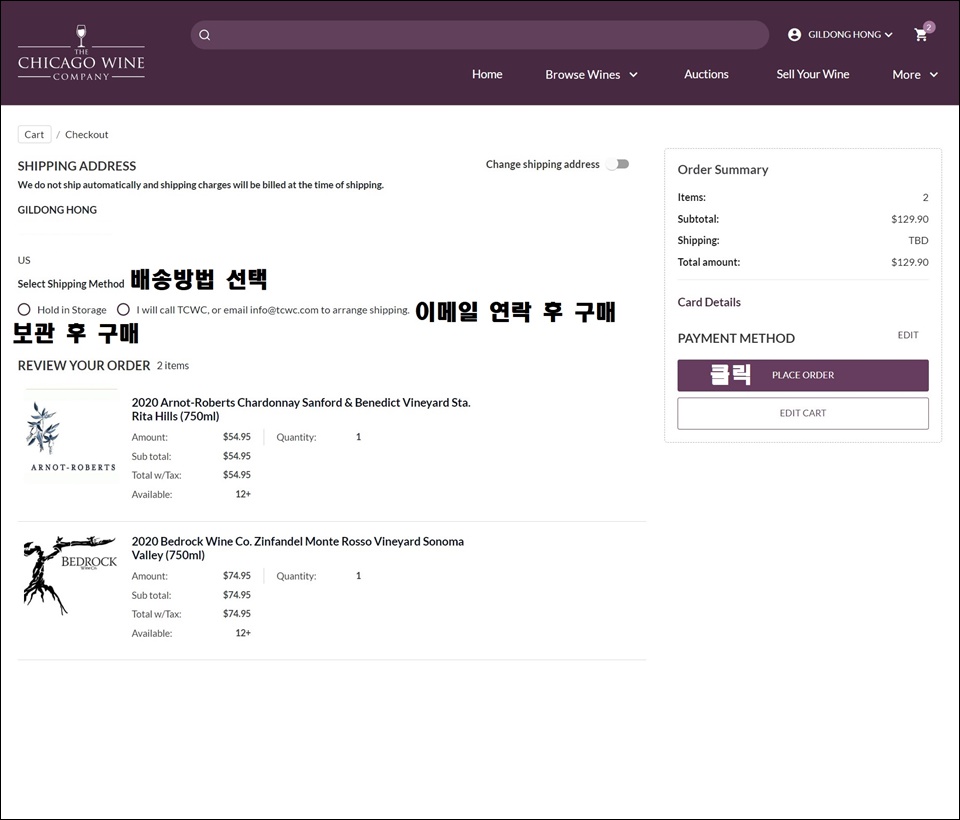Click EDIT next to Payment Method

908,335
